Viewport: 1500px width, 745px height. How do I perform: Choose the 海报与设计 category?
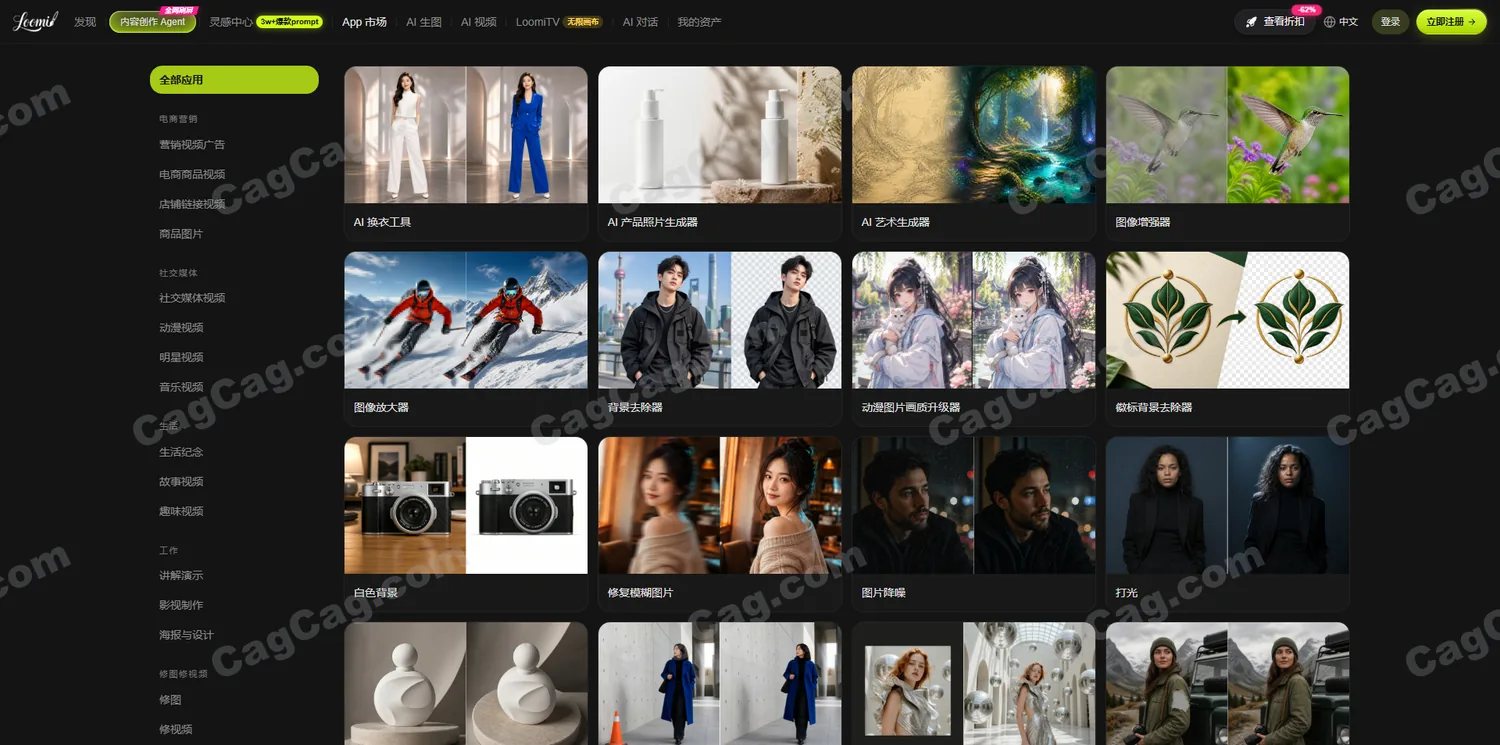187,635
